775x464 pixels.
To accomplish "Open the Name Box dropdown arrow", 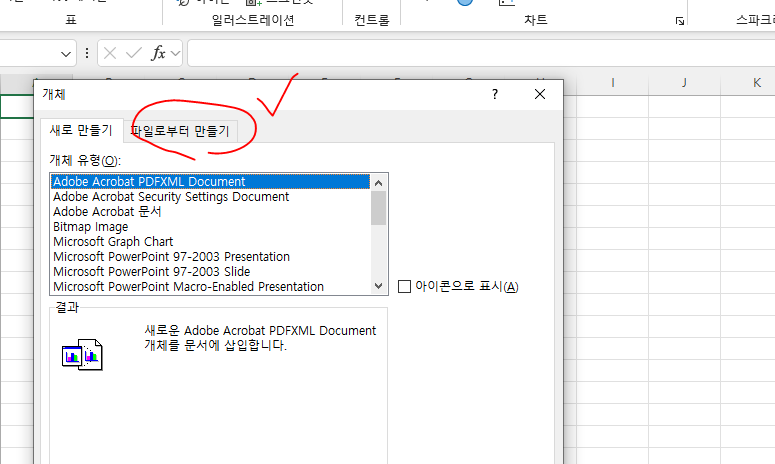I will 66,54.
